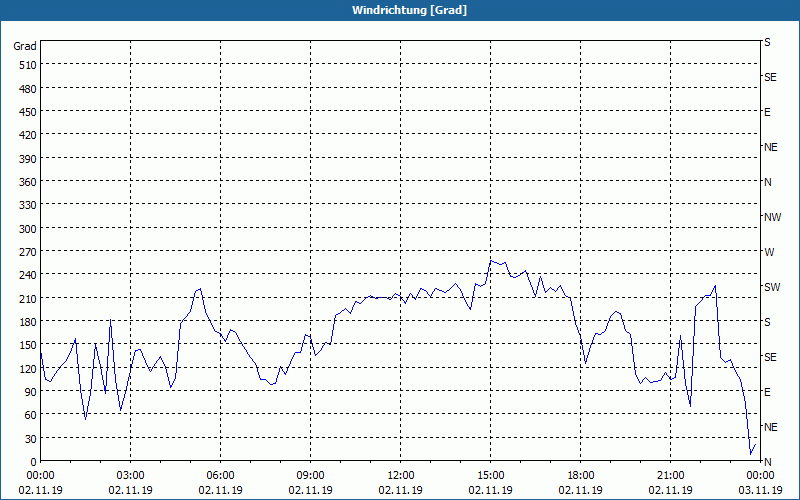
Task: Select the 180 y-axis value
Action: tap(28, 322)
